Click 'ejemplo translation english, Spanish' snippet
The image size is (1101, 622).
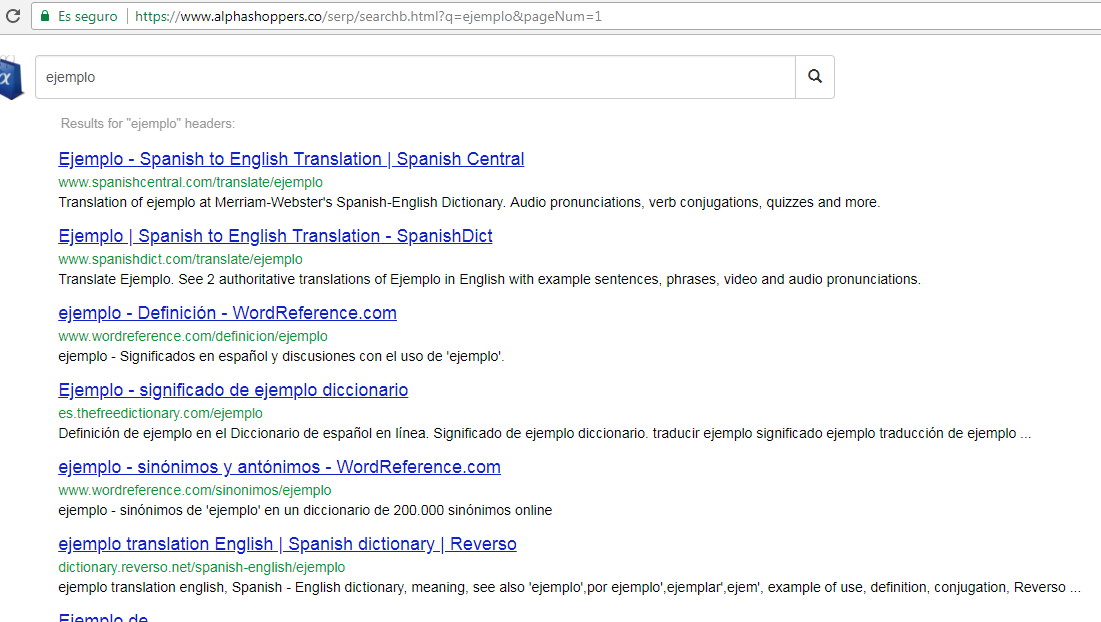pyautogui.click(x=569, y=588)
